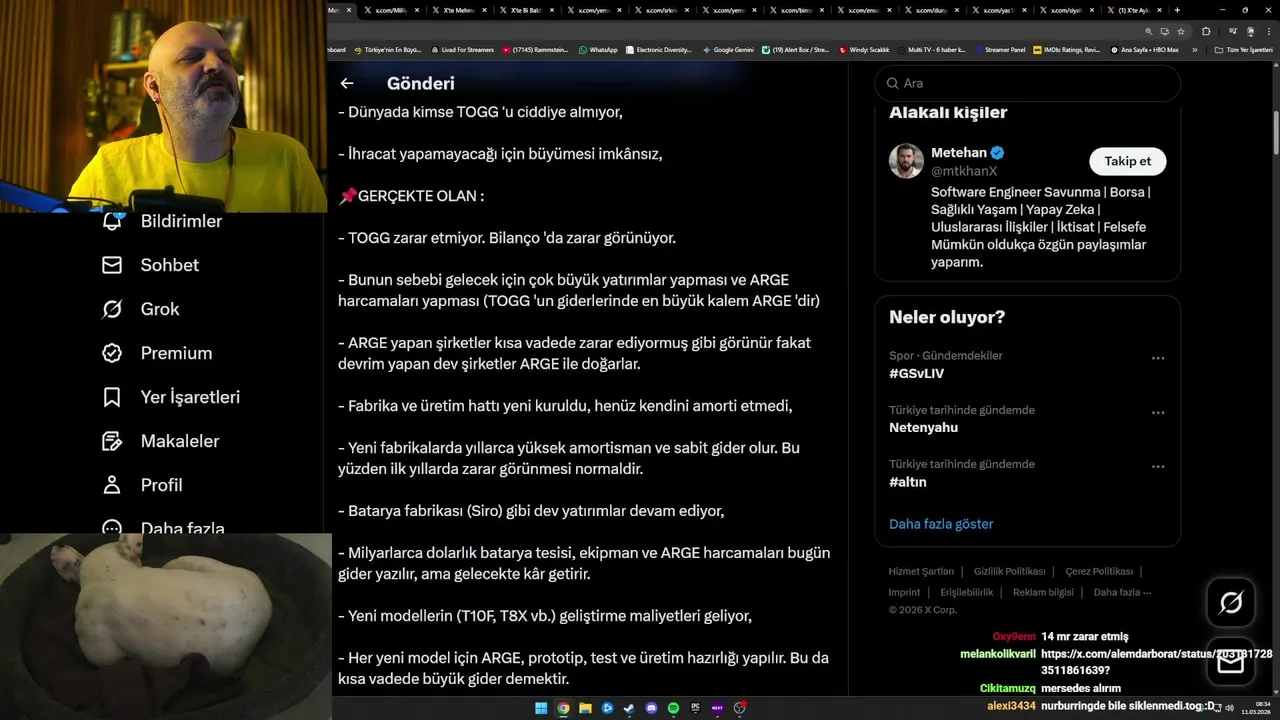Click in the Ara search field
1280x720 pixels.
point(1028,83)
